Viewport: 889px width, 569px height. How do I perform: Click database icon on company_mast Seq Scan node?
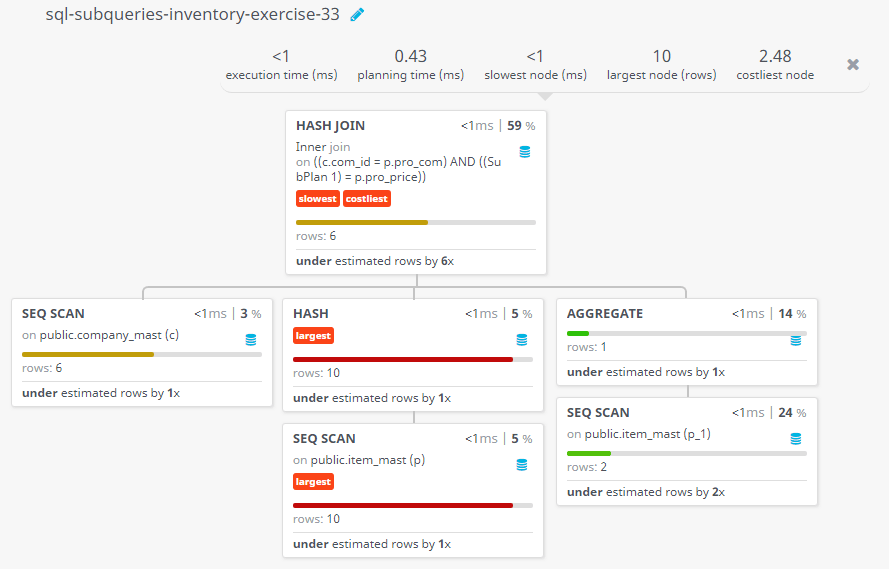click(x=251, y=339)
